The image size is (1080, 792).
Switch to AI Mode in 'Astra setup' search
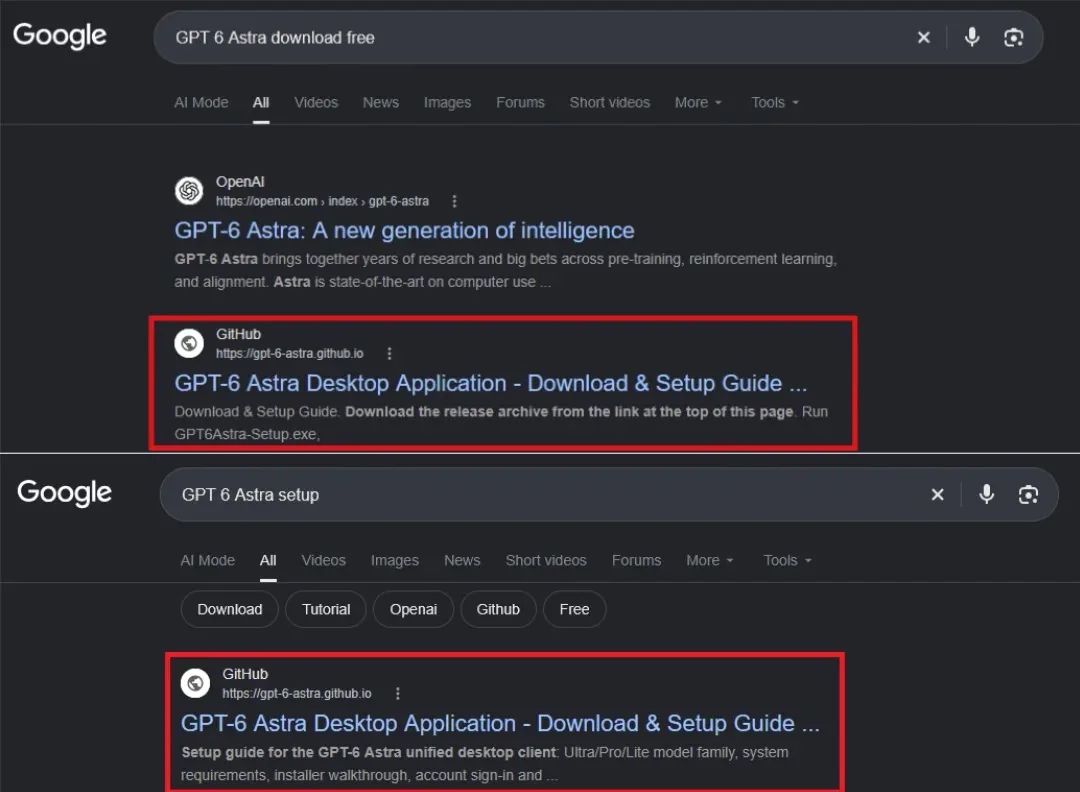(x=207, y=561)
